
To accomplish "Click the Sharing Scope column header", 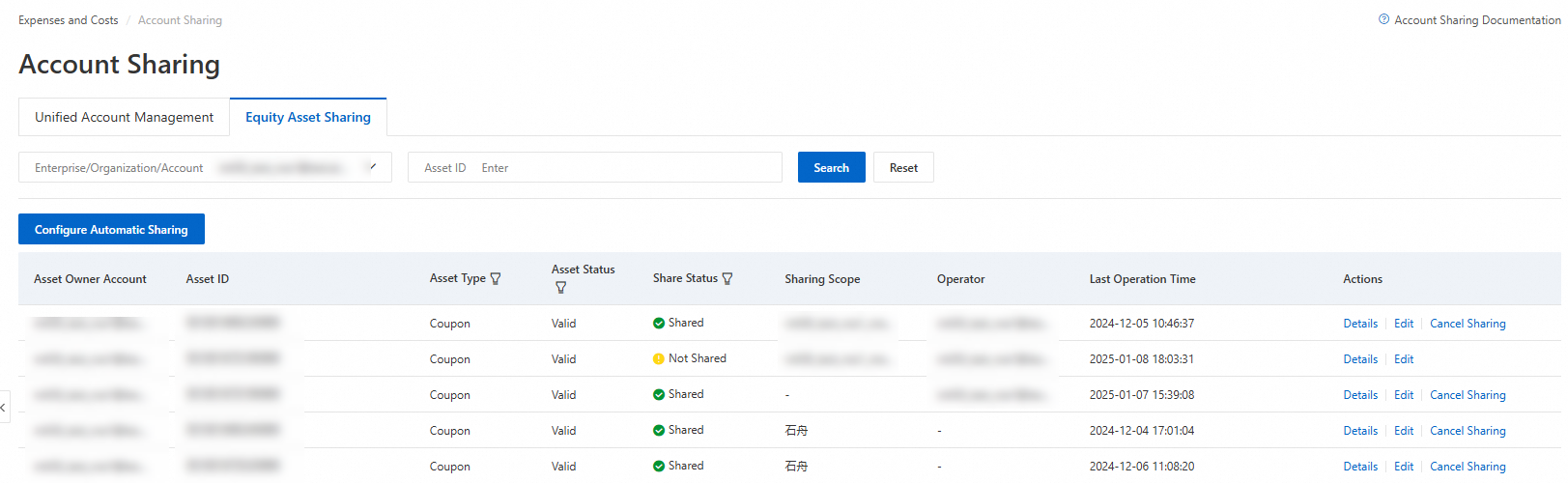I will click(x=822, y=279).
